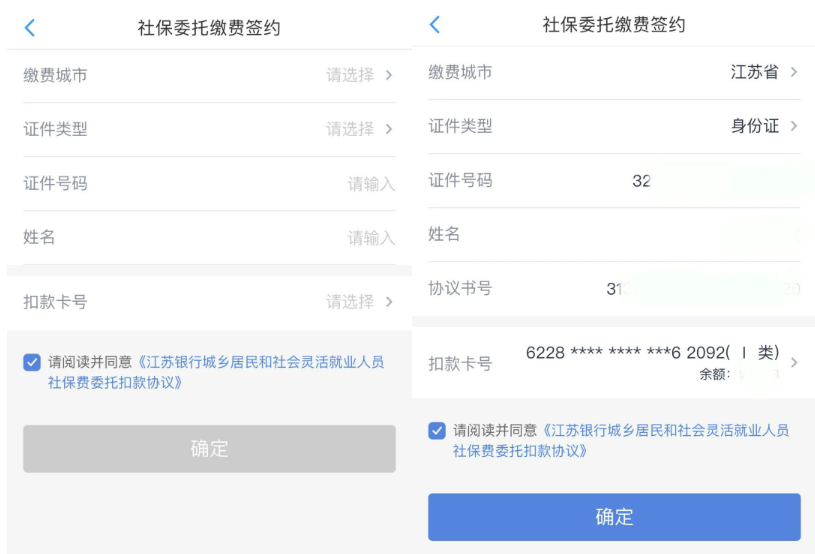This screenshot has height=554, width=815.
Task: Click 证件号码 field starting with 32
Action: pos(700,181)
